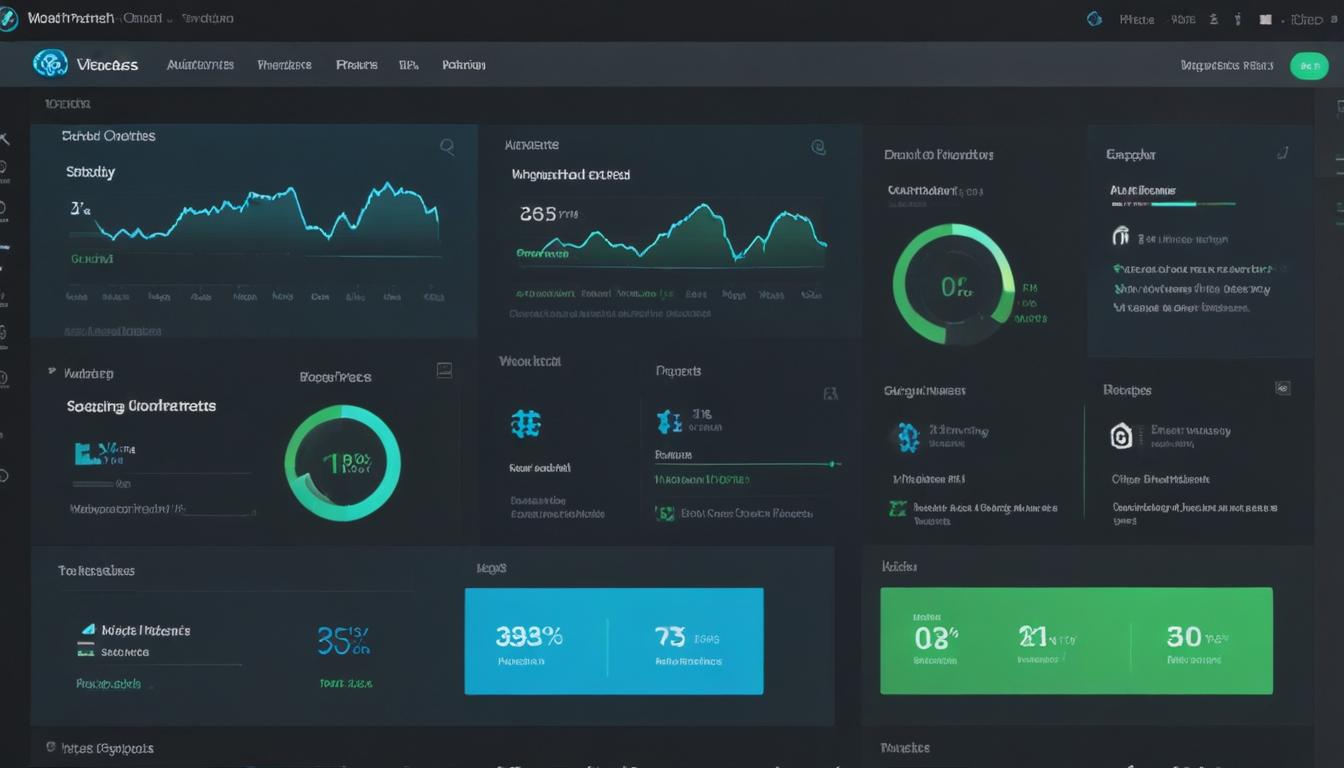Click the blue puzzle icon under Weekly panel

(525, 424)
